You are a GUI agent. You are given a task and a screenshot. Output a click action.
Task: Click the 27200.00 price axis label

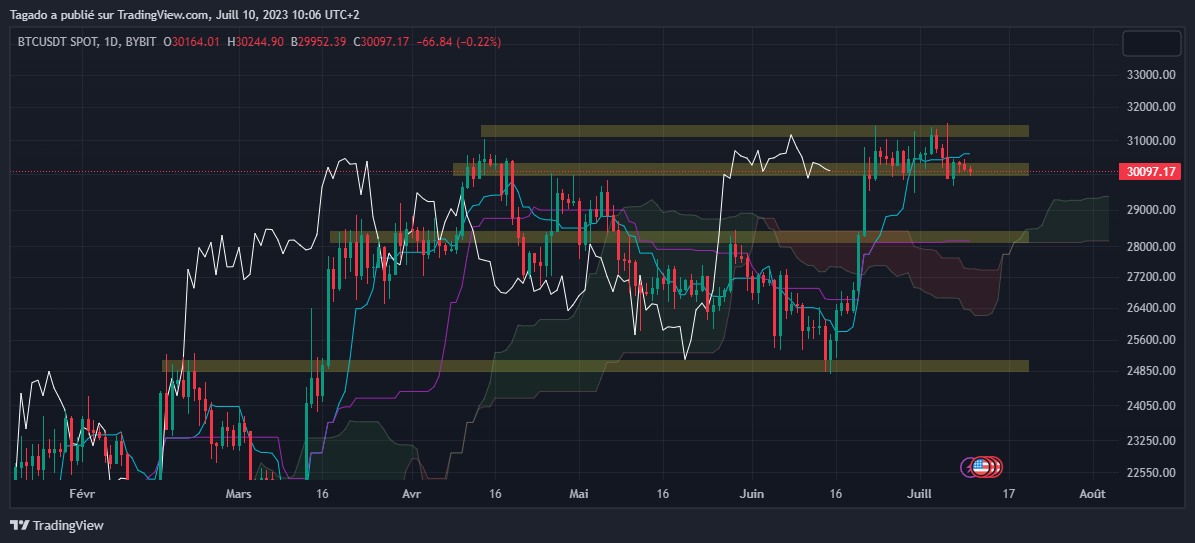pyautogui.click(x=1151, y=276)
